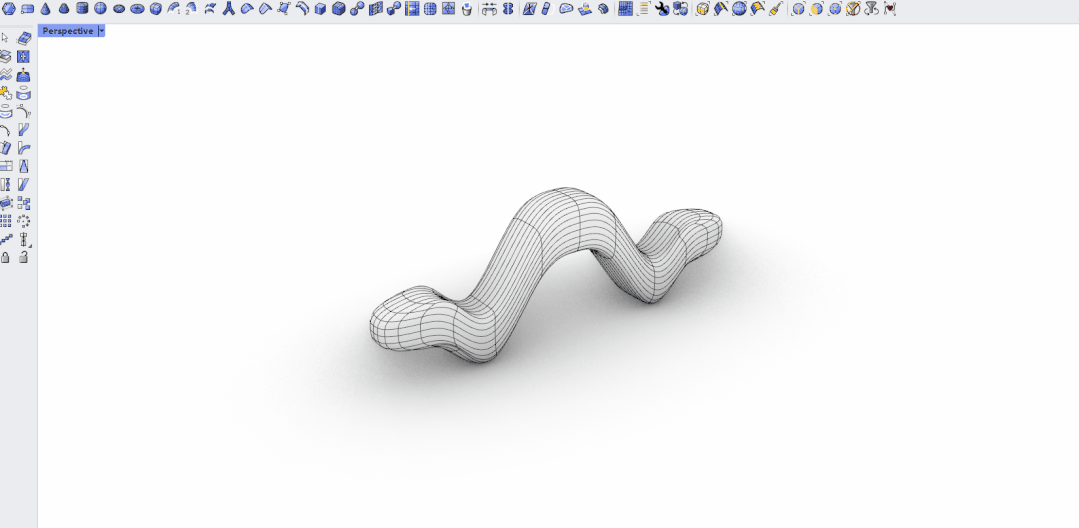Click the rounded box primitive icon

(156, 9)
